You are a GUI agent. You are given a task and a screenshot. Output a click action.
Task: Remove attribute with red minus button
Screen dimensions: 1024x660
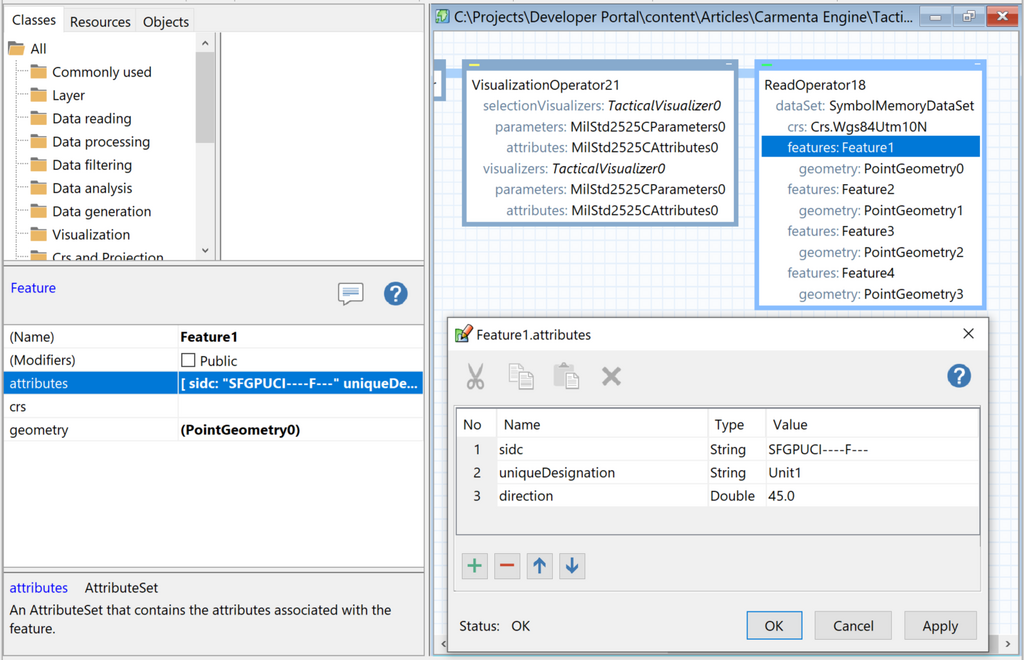pyautogui.click(x=507, y=566)
